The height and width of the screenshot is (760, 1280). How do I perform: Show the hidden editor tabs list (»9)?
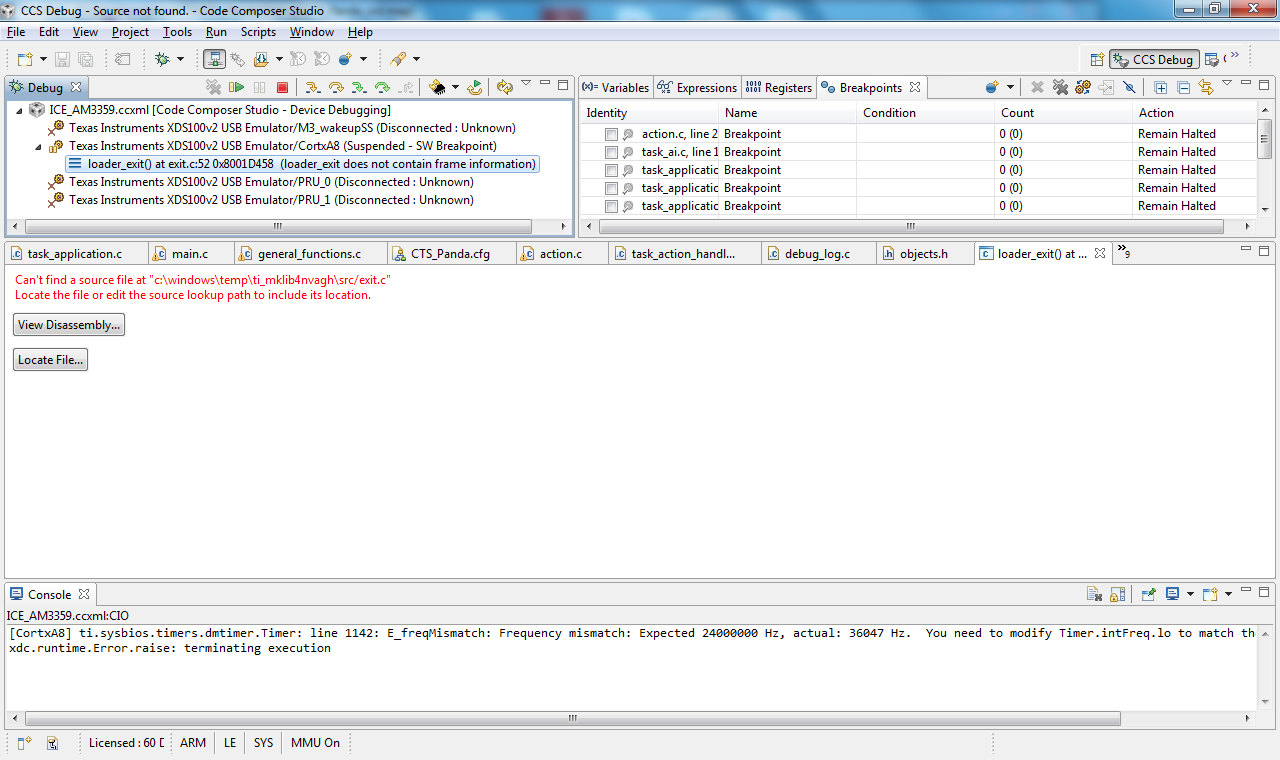(x=1124, y=252)
